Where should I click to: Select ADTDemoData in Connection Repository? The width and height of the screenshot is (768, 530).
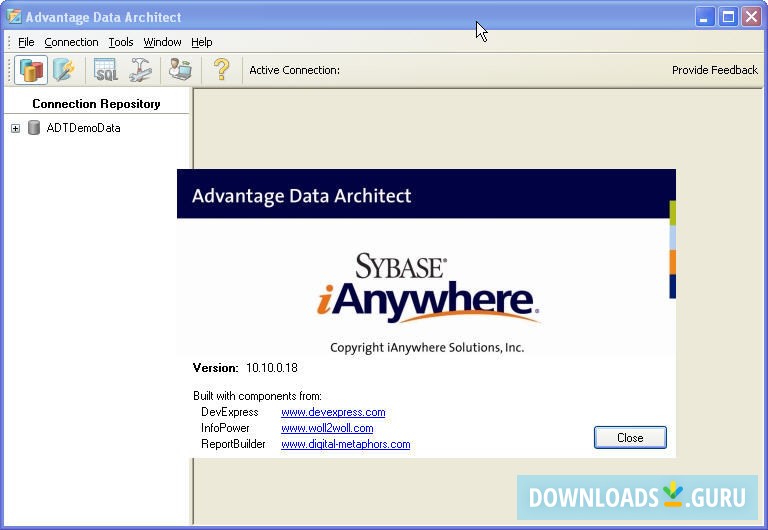pyautogui.click(x=83, y=128)
